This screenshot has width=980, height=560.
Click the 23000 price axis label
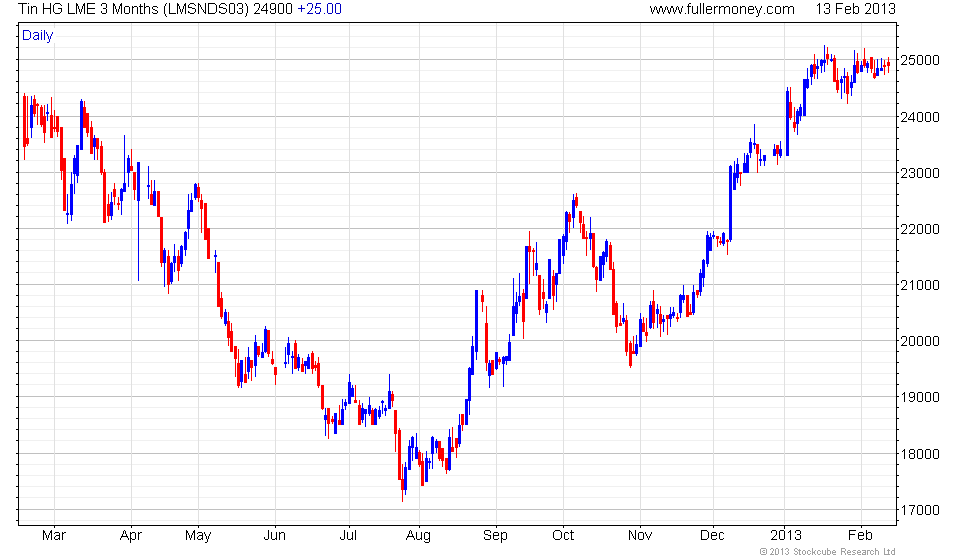[x=919, y=173]
